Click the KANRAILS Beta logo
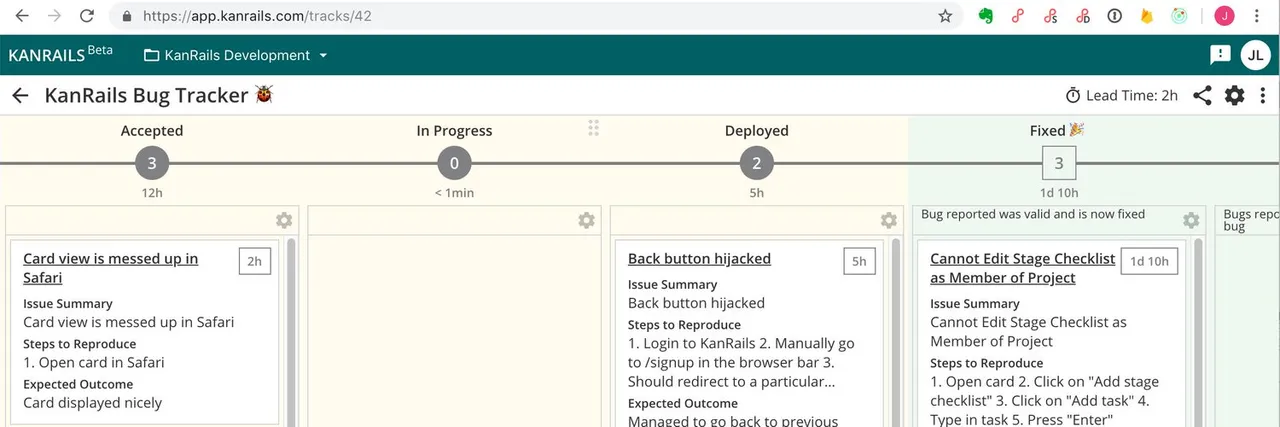This screenshot has height=427, width=1280. click(x=60, y=55)
